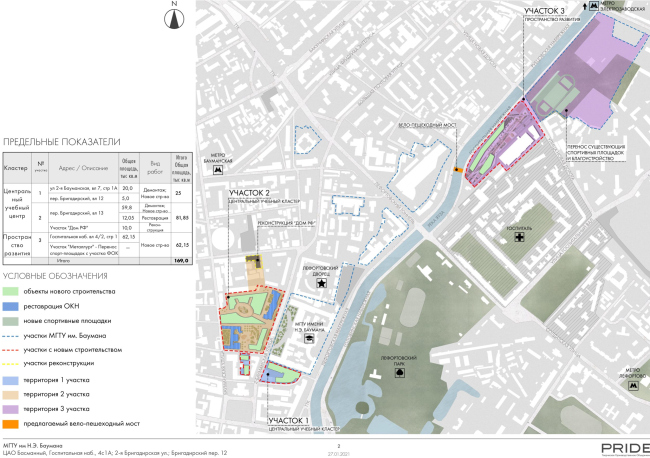Screen dimensions: 650x458
Task: Click the МГТУ Баумана graduation cap icon
Action: (x=310, y=341)
